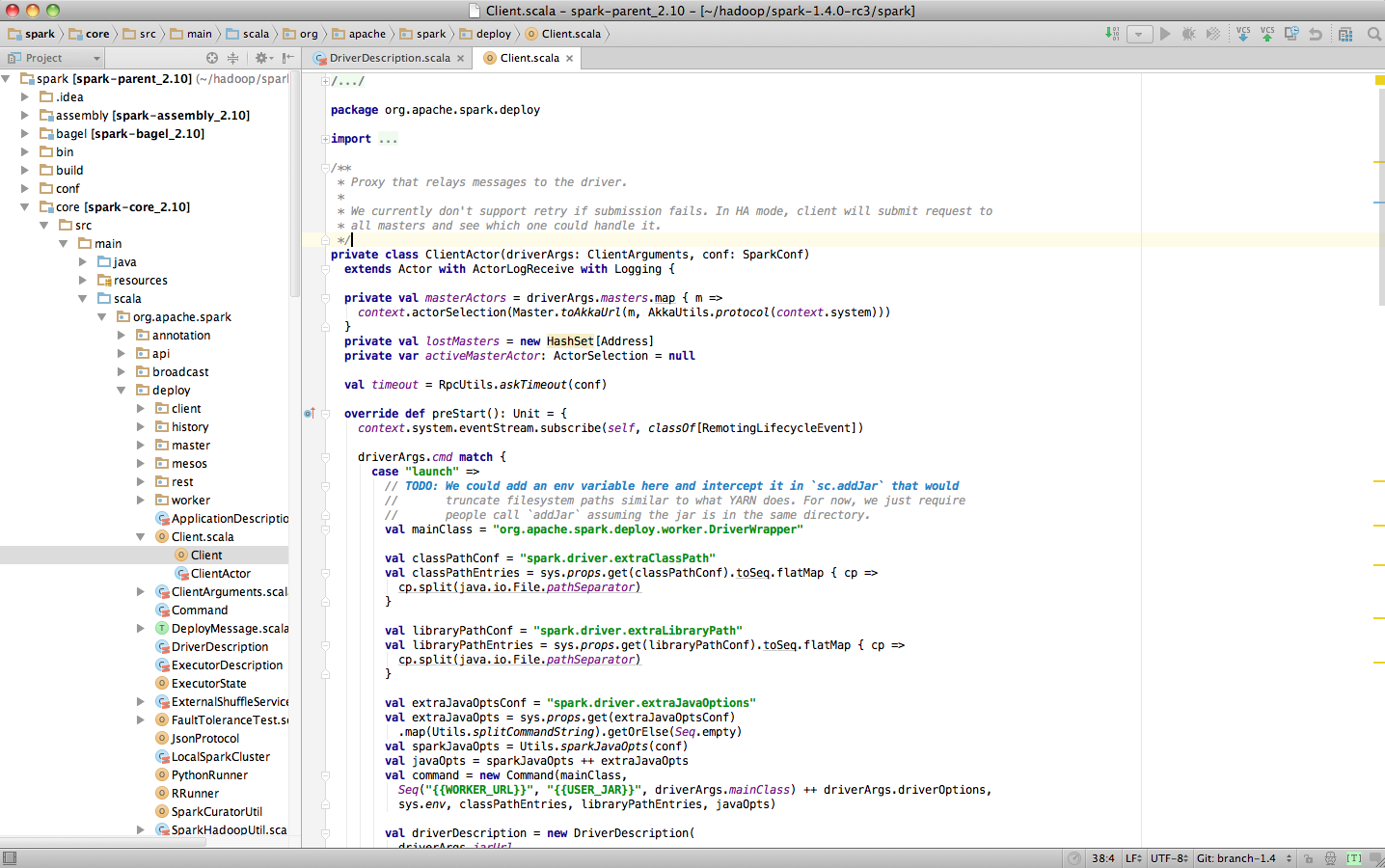
Task: Click the Make Project build icon
Action: pyautogui.click(x=1112, y=34)
